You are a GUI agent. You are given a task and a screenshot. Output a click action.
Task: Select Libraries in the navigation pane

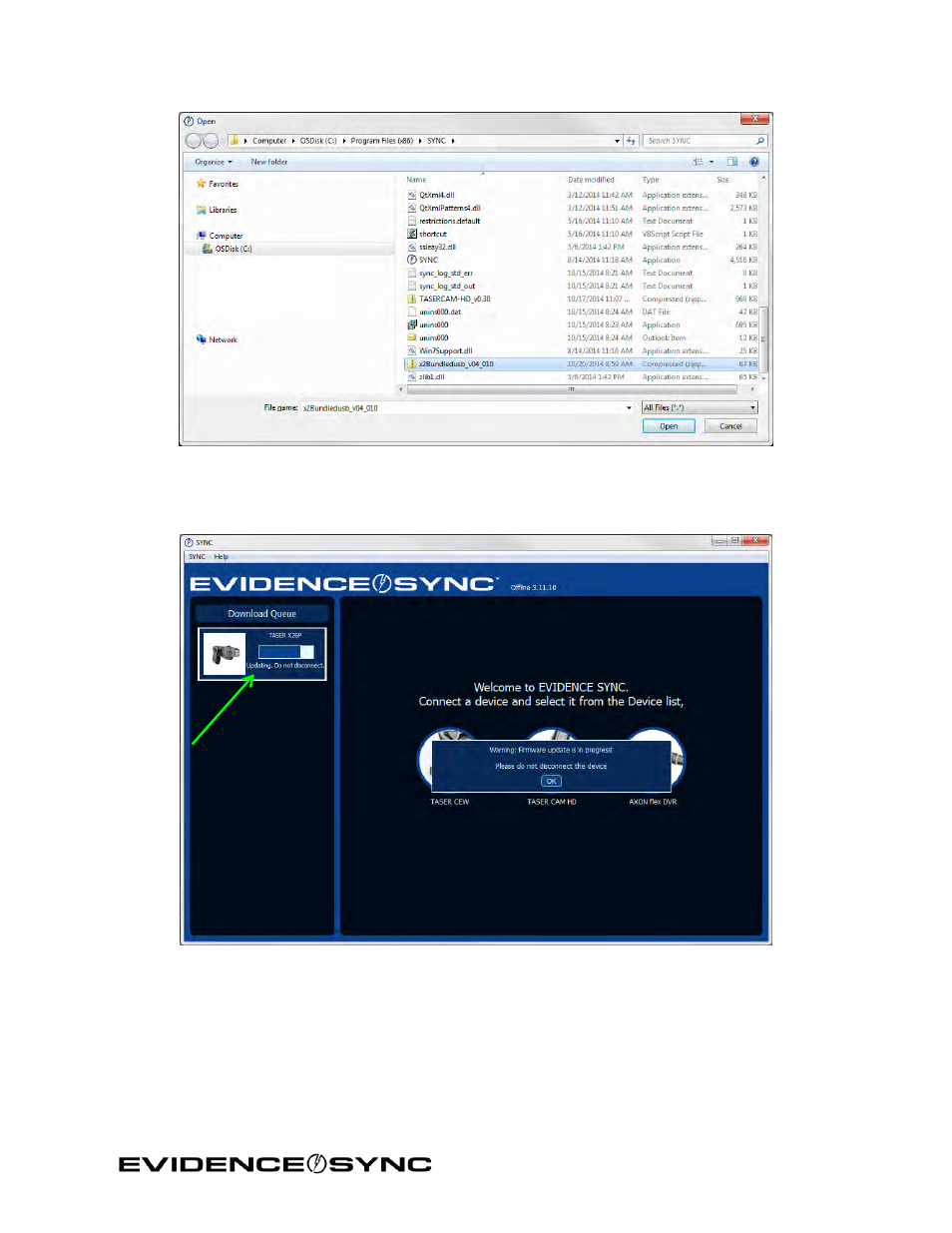tap(217, 210)
